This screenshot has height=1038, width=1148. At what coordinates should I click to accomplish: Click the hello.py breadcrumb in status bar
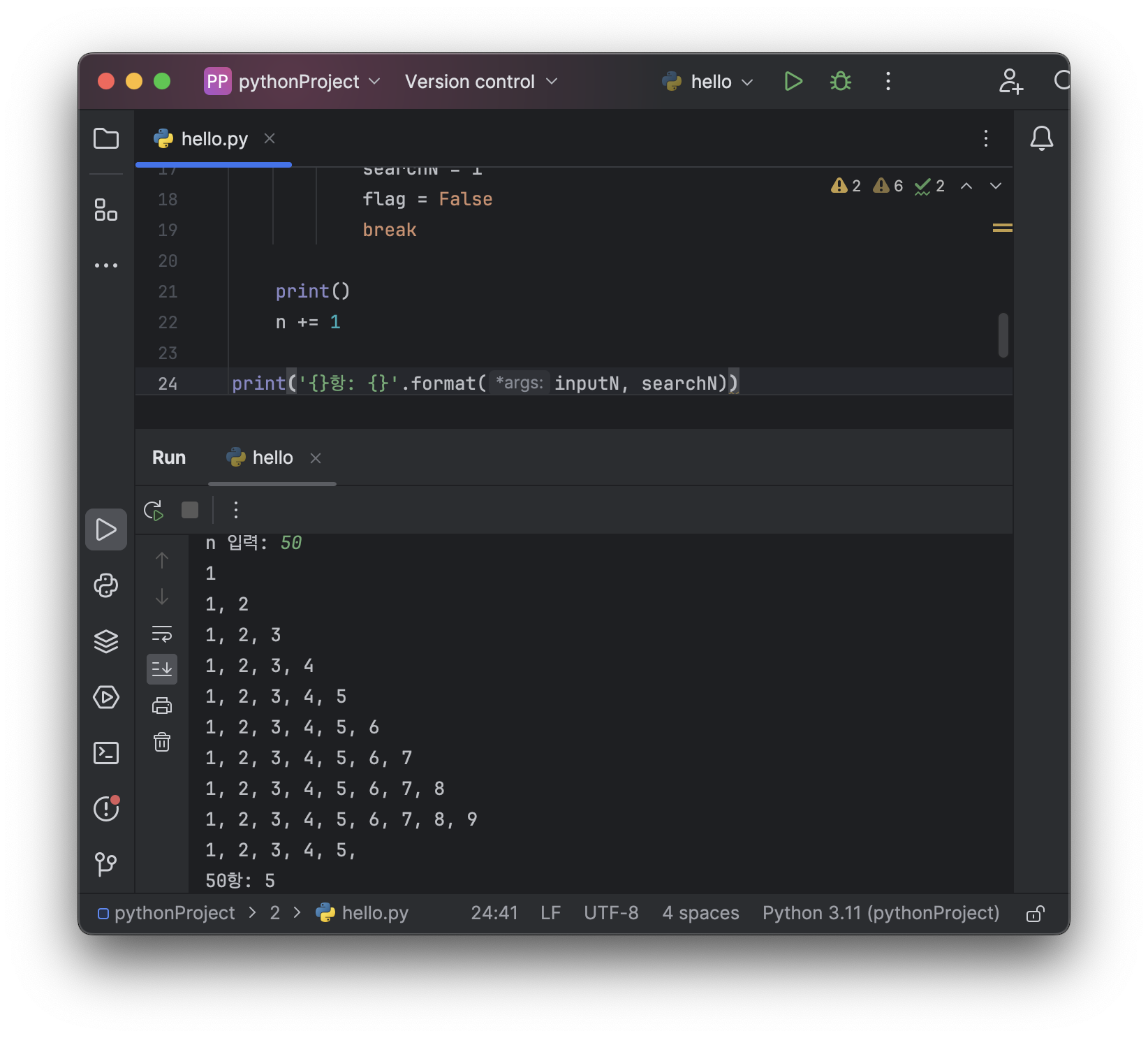(x=362, y=913)
